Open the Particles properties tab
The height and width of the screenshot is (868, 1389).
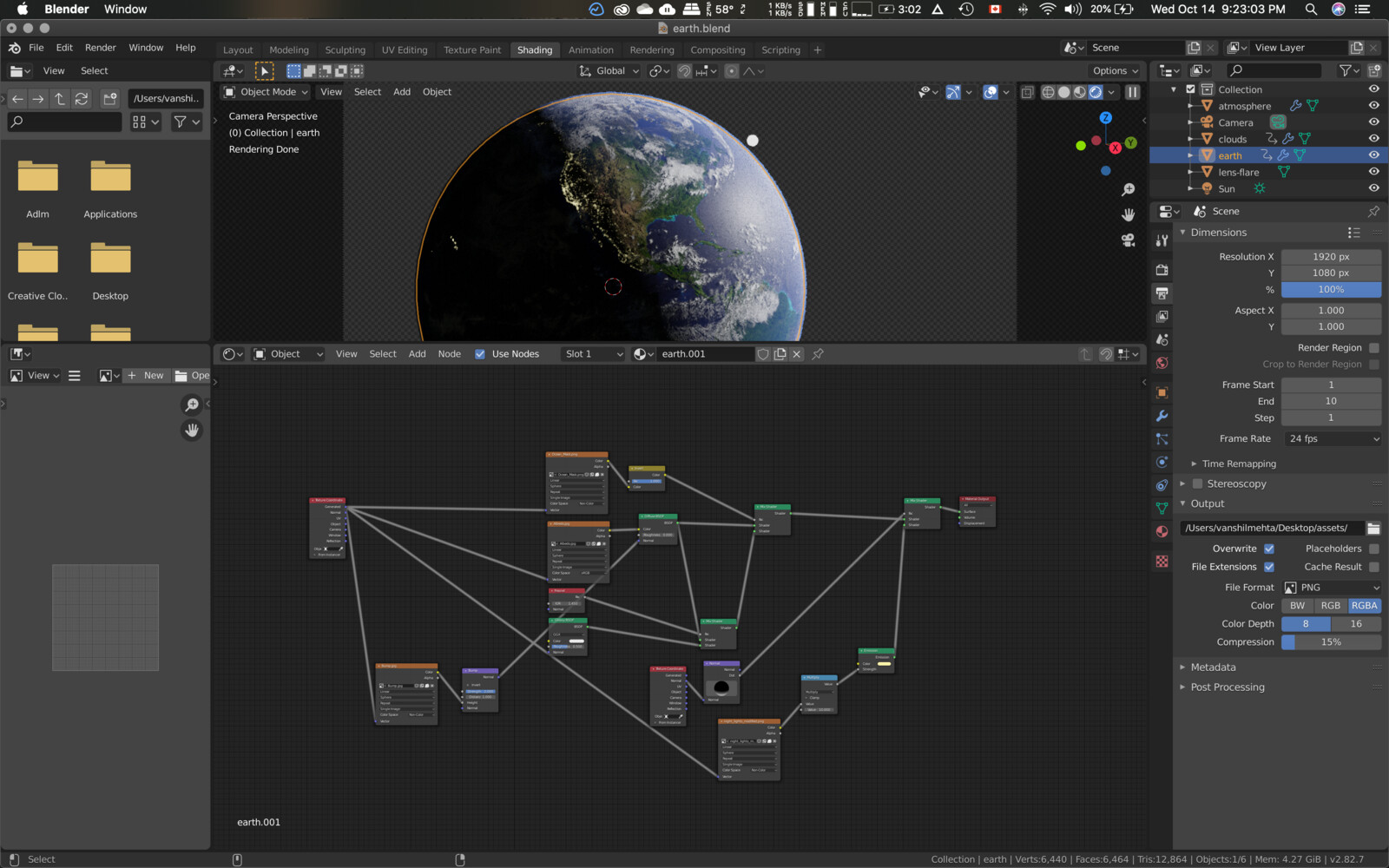point(1162,439)
